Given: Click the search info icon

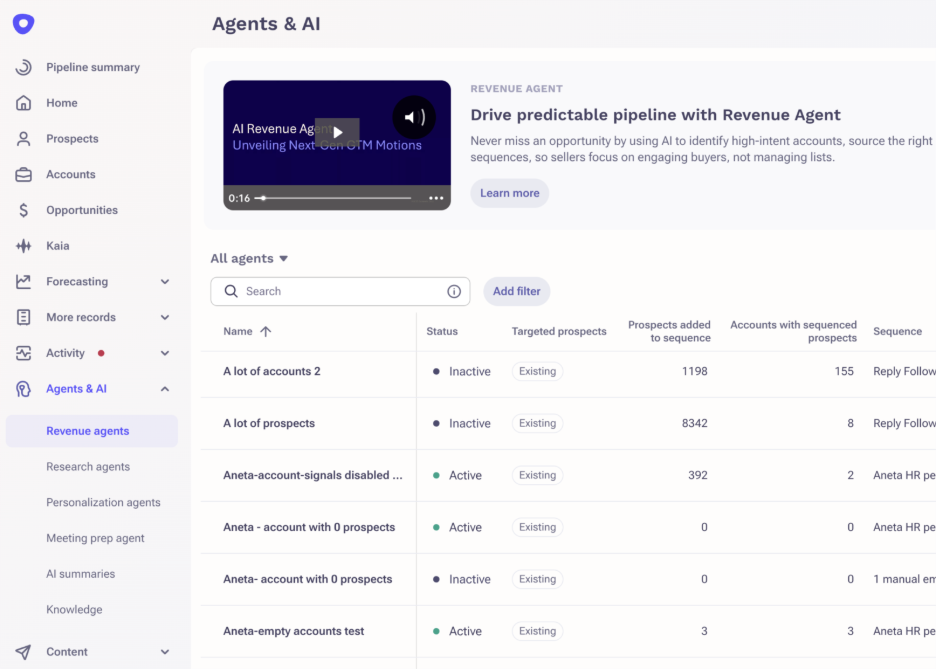Looking at the screenshot, I should pyautogui.click(x=454, y=291).
